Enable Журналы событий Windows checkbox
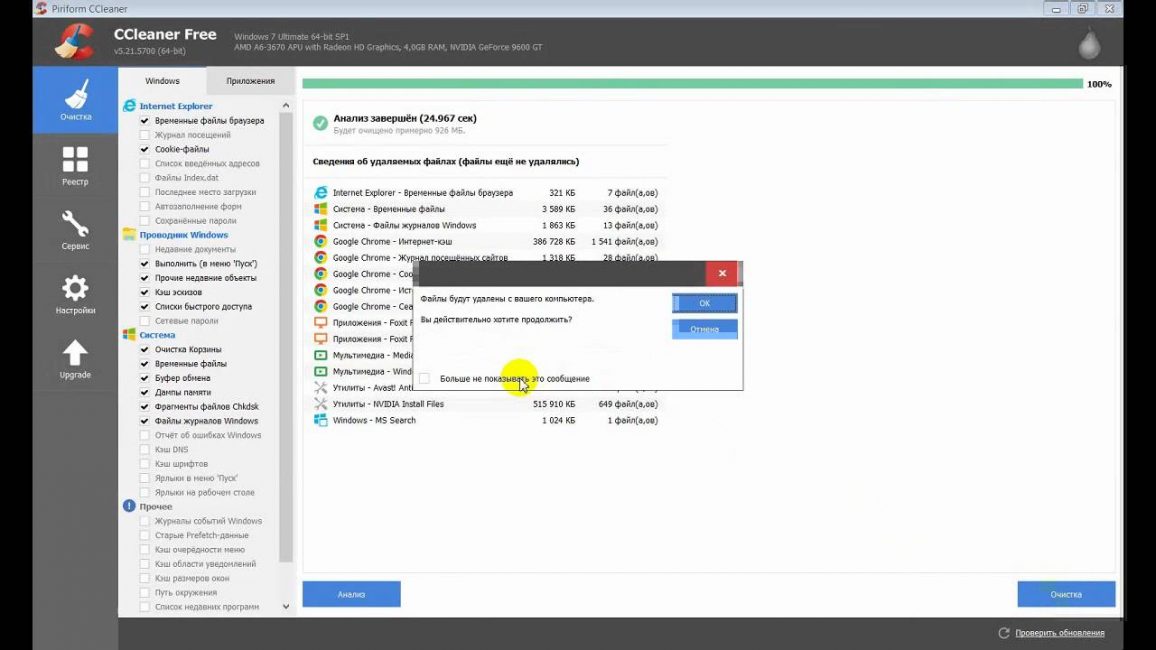 [144, 521]
